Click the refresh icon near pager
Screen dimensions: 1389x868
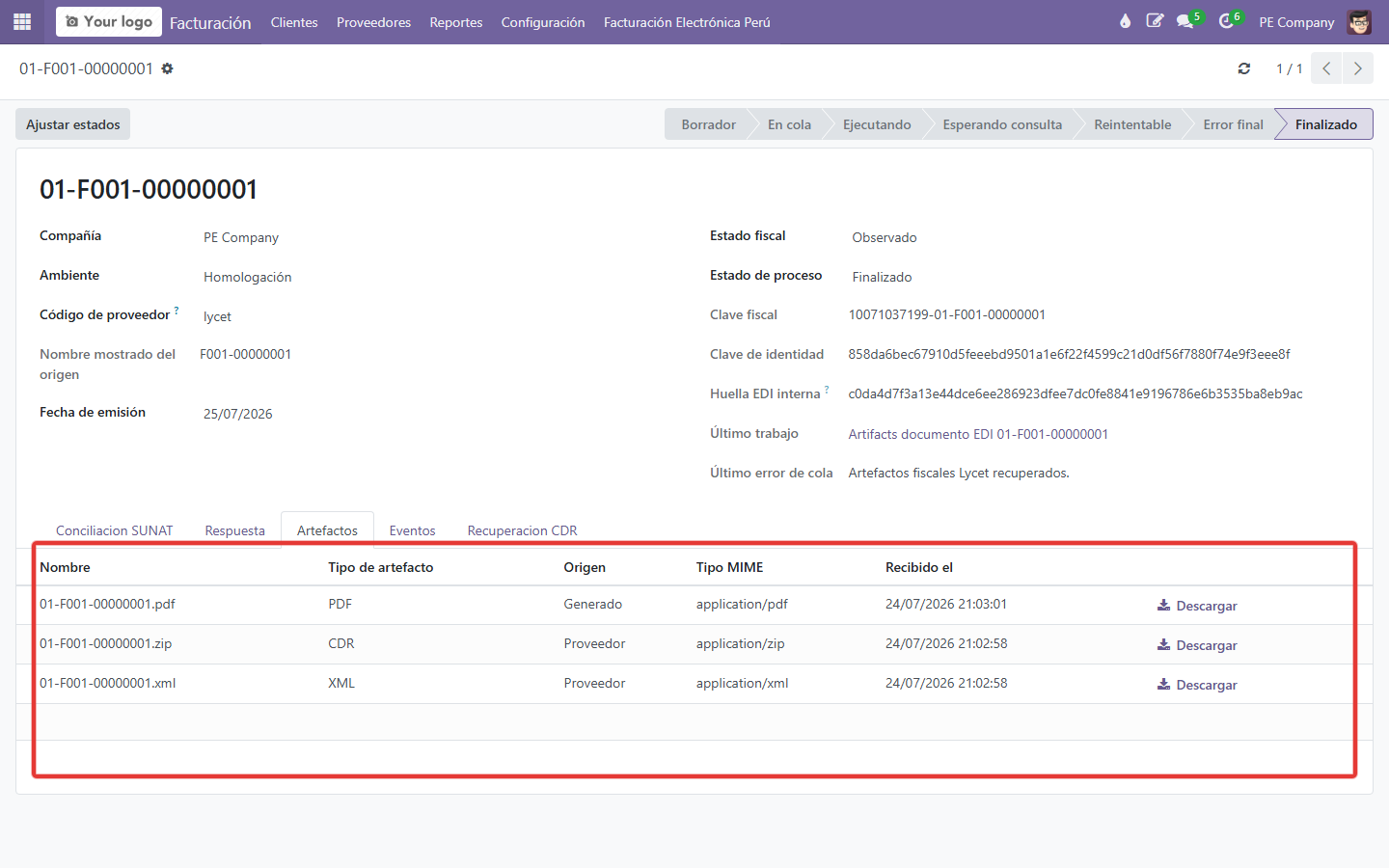tap(1244, 68)
